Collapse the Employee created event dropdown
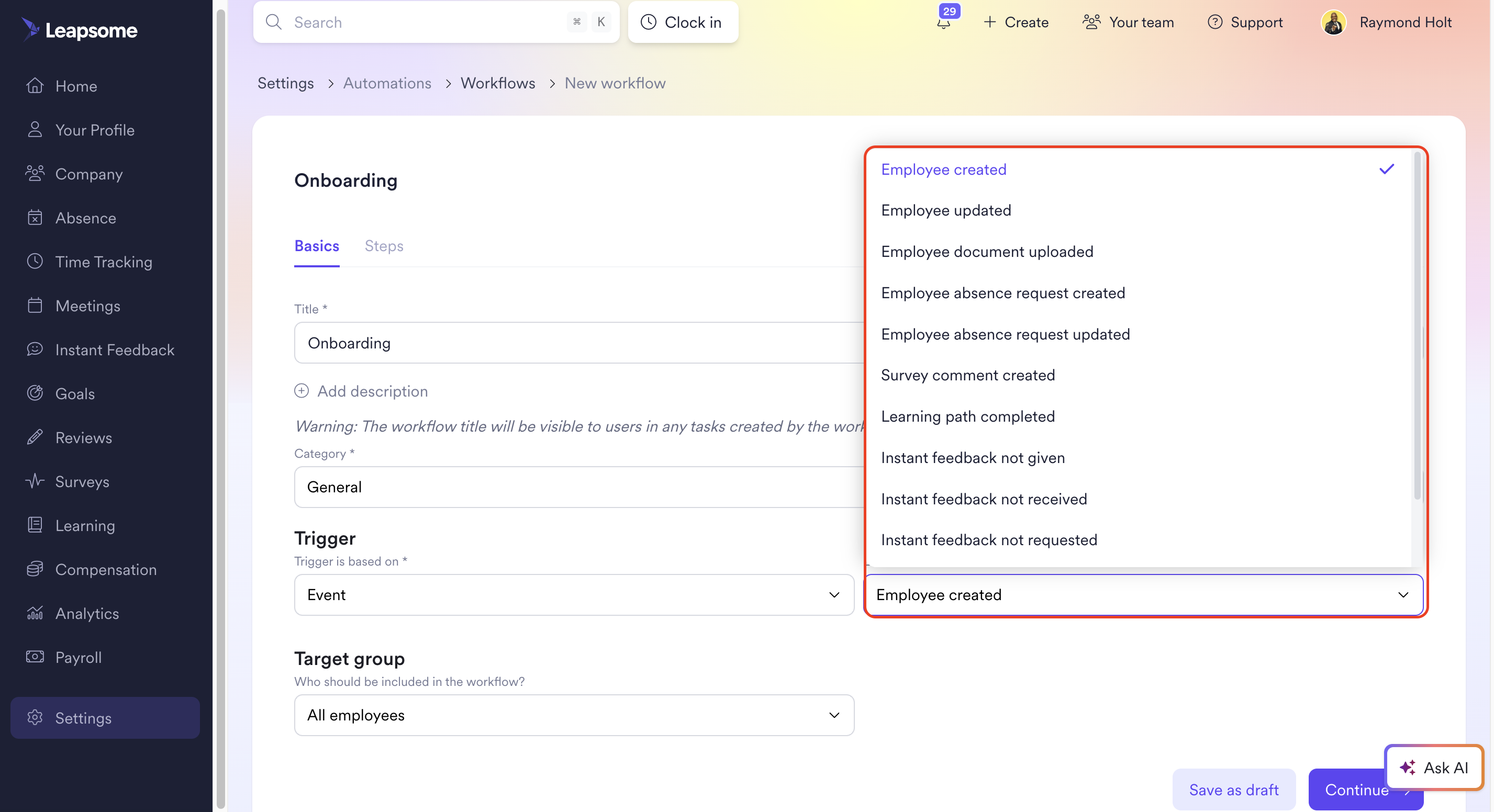Screen dimensions: 1494x812 click(1402, 595)
